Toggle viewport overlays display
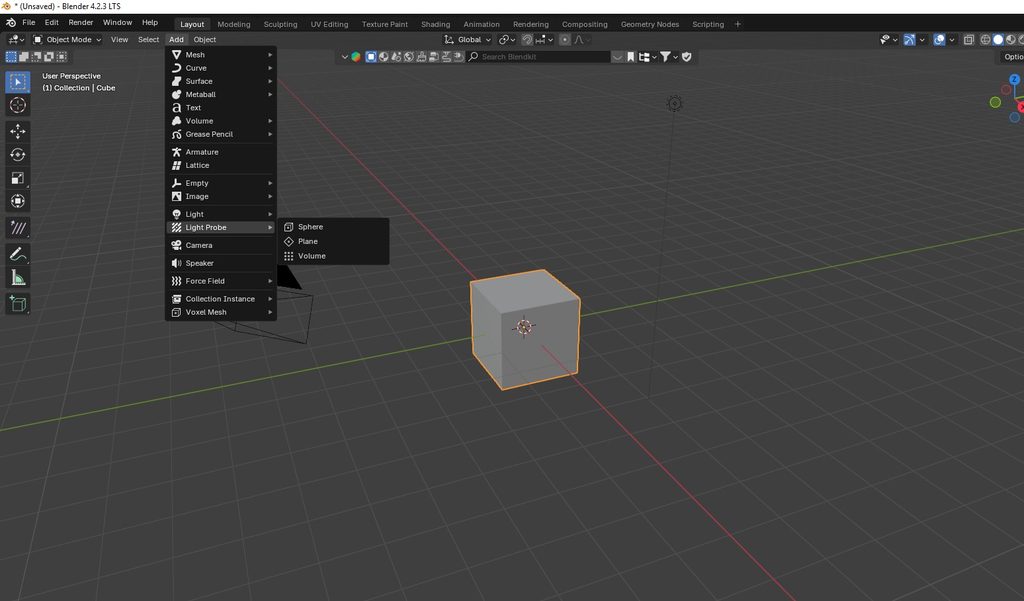The image size is (1024, 601). (x=939, y=40)
